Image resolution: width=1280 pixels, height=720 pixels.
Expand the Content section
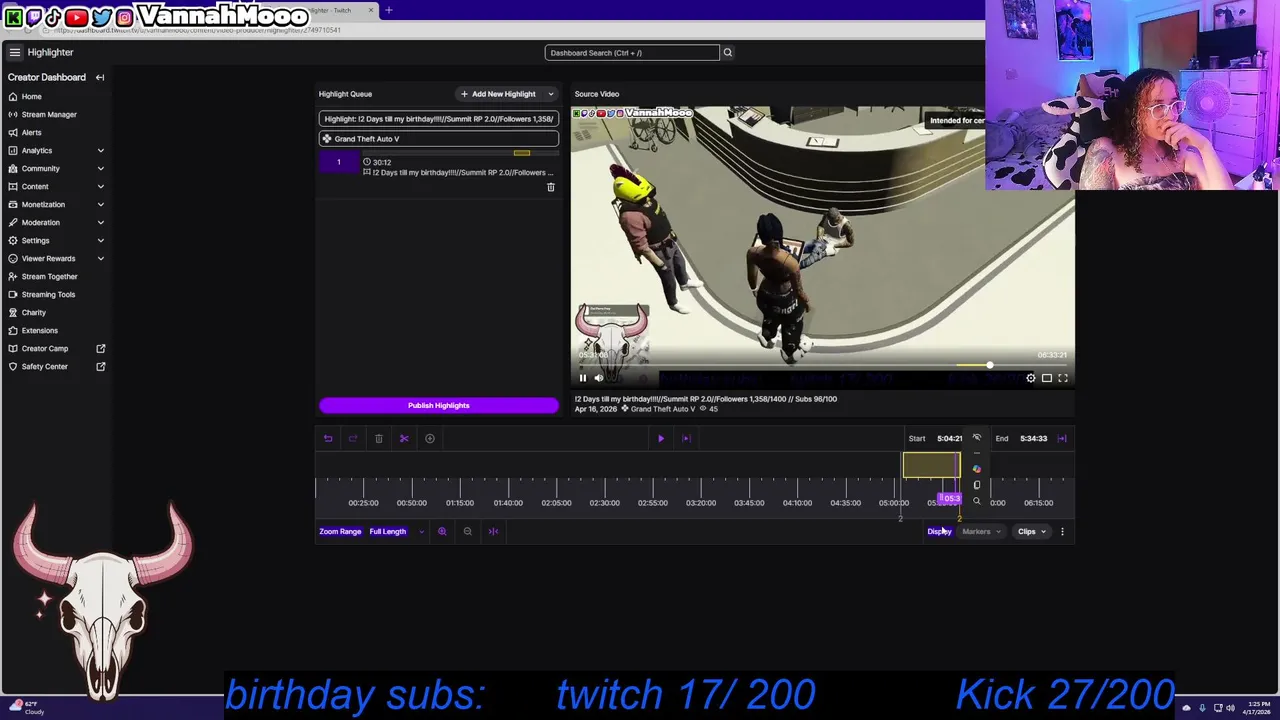click(56, 186)
